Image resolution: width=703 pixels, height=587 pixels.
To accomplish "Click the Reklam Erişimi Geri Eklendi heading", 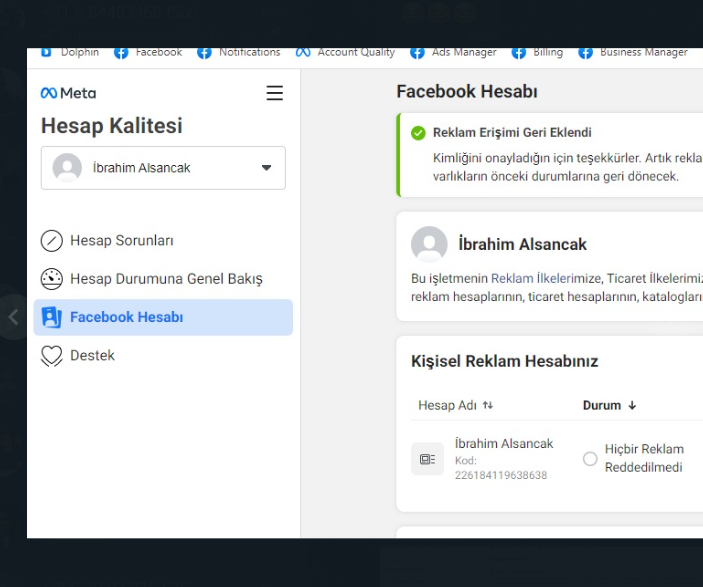I will [x=512, y=132].
